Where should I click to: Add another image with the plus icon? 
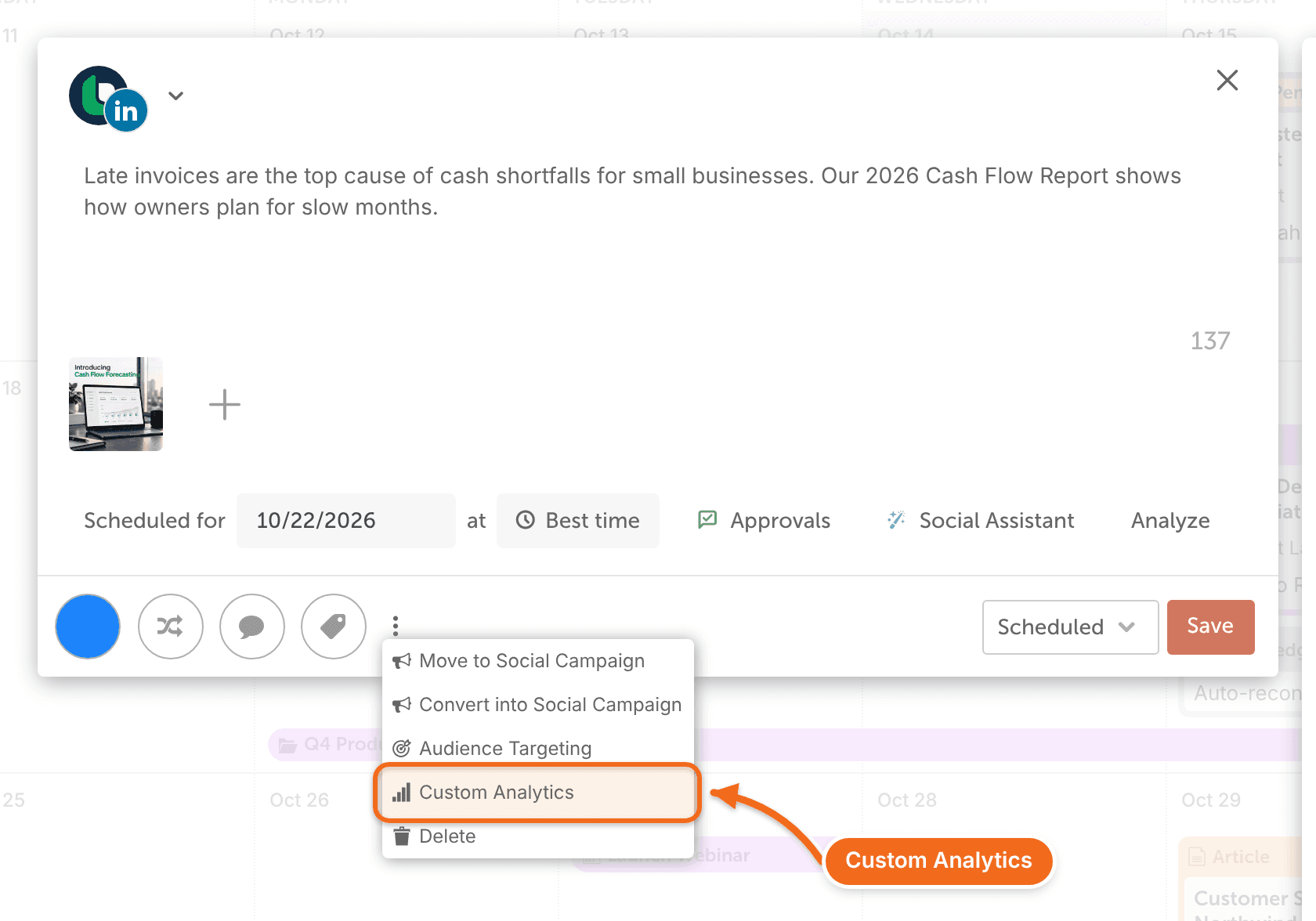click(224, 404)
